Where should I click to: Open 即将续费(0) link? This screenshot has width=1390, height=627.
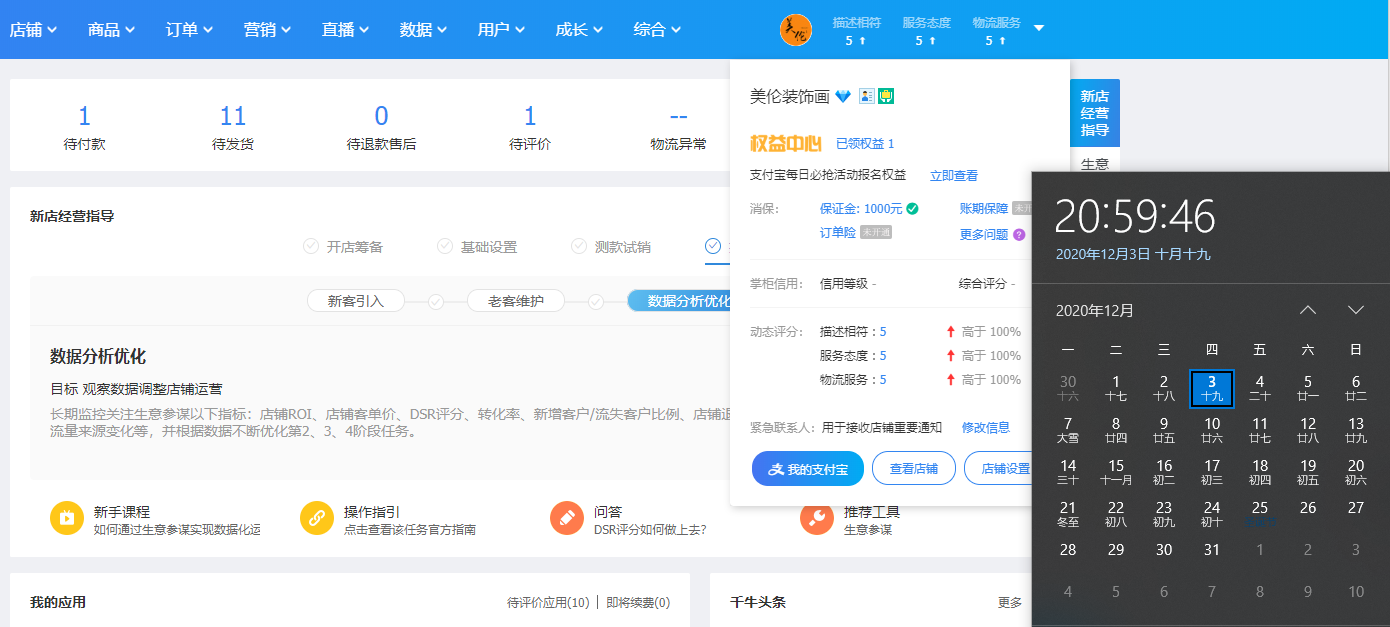pos(638,602)
